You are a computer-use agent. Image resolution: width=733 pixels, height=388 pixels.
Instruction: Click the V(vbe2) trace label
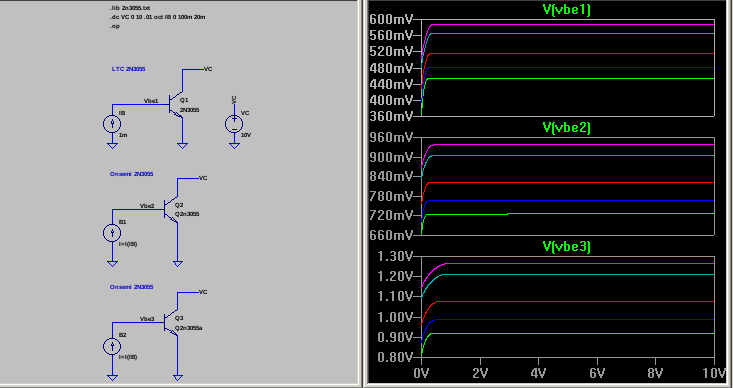tap(567, 128)
